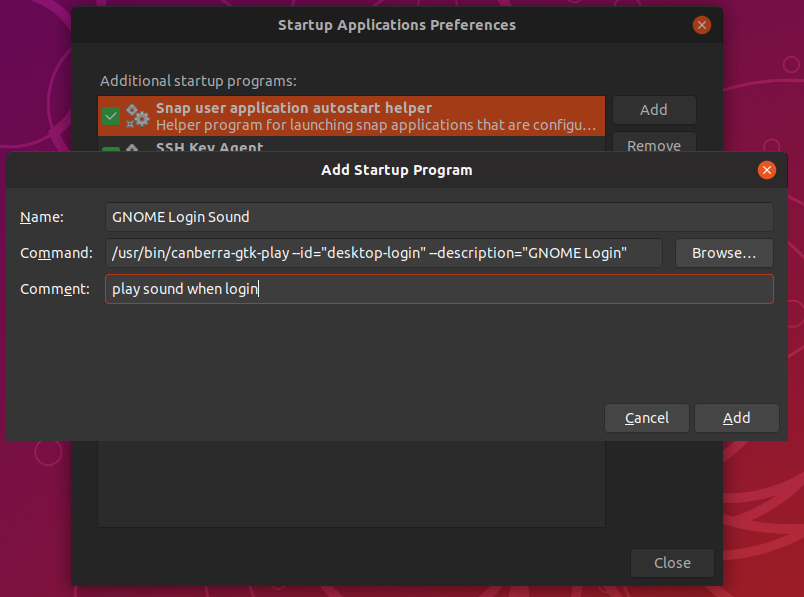Click the Name input field

click(x=439, y=217)
